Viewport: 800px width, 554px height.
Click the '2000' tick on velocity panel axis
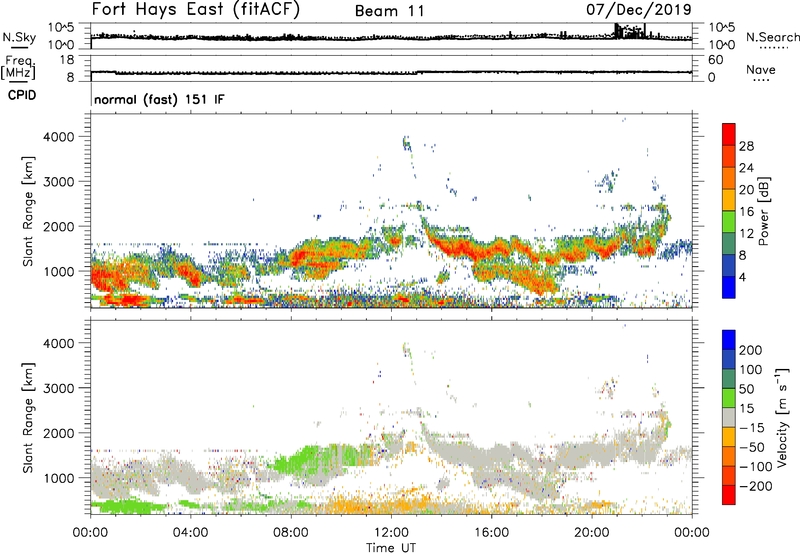(58, 433)
